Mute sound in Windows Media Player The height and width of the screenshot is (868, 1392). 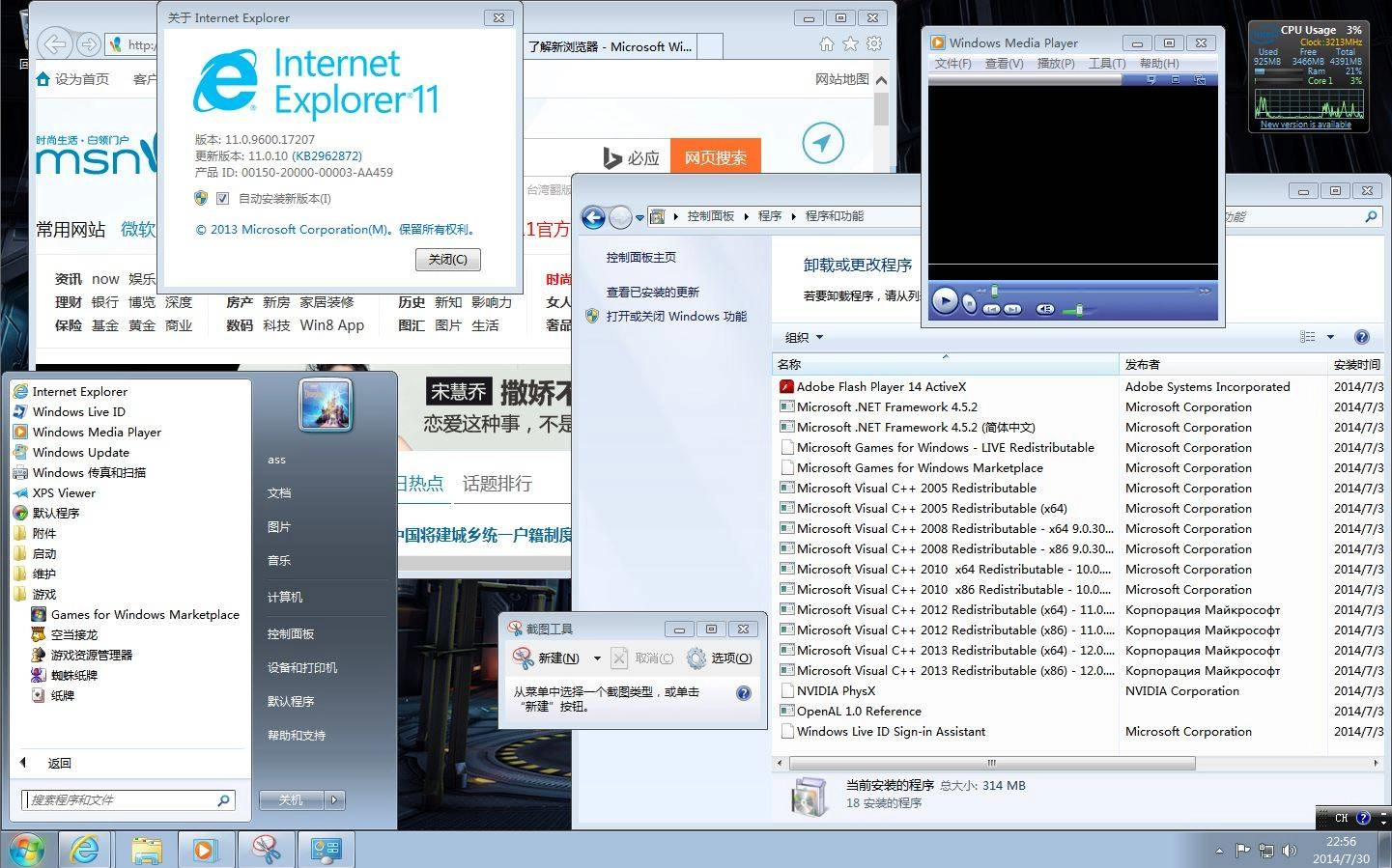[1045, 309]
